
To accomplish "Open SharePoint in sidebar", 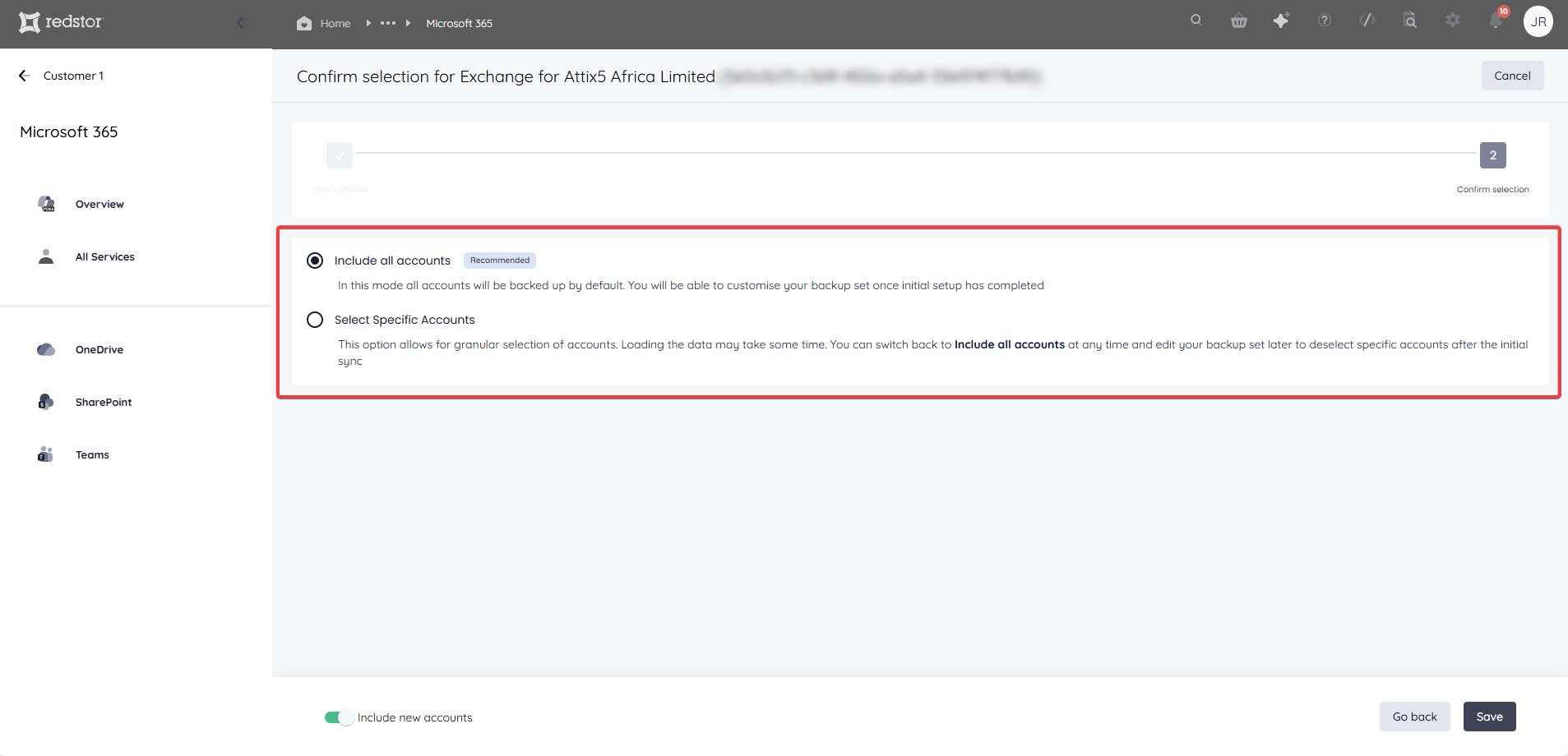I will point(104,403).
